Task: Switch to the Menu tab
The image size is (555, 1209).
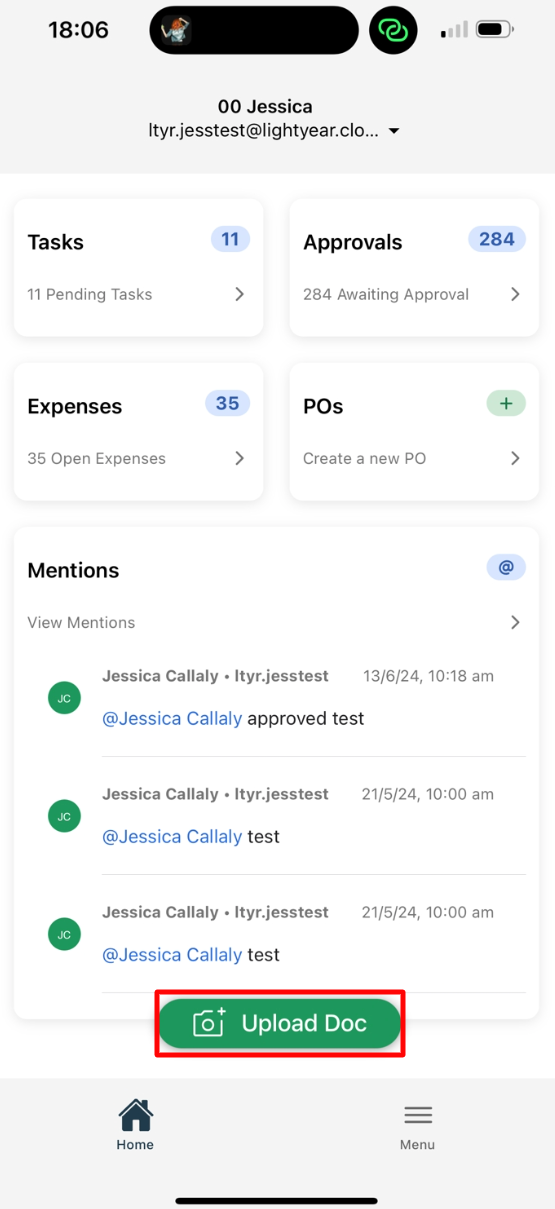Action: click(x=418, y=1125)
